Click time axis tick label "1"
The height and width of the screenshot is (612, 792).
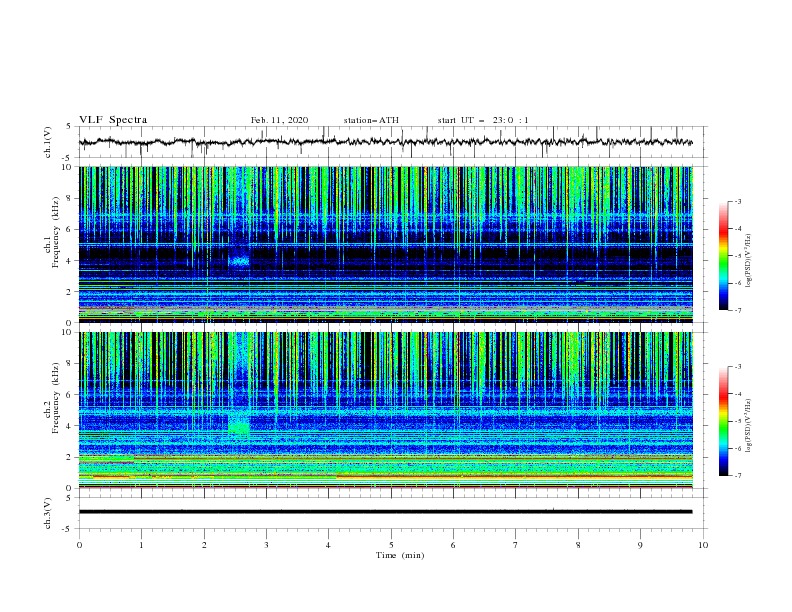[x=141, y=545]
